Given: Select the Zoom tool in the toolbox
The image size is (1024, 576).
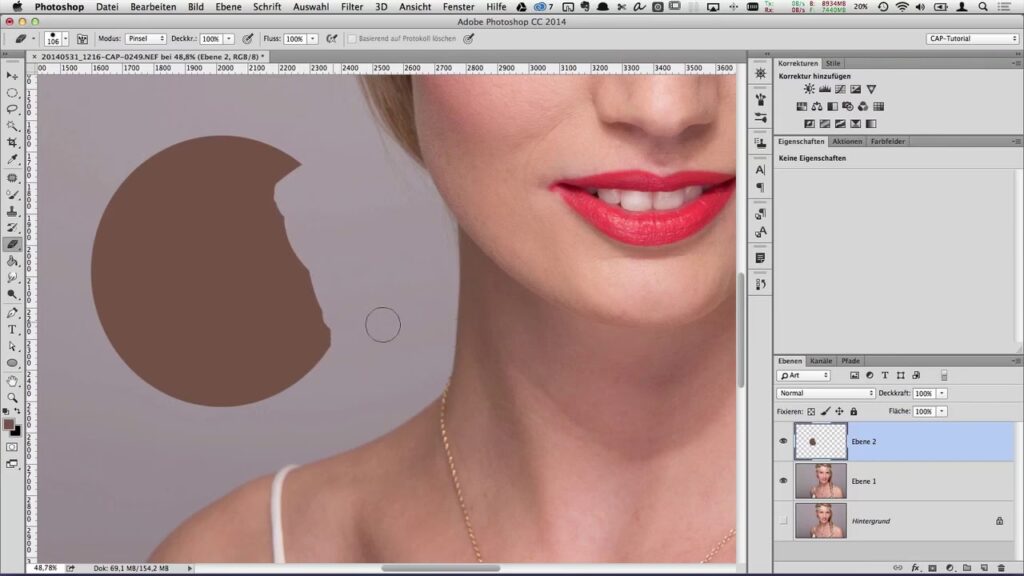Looking at the screenshot, I should 12,397.
